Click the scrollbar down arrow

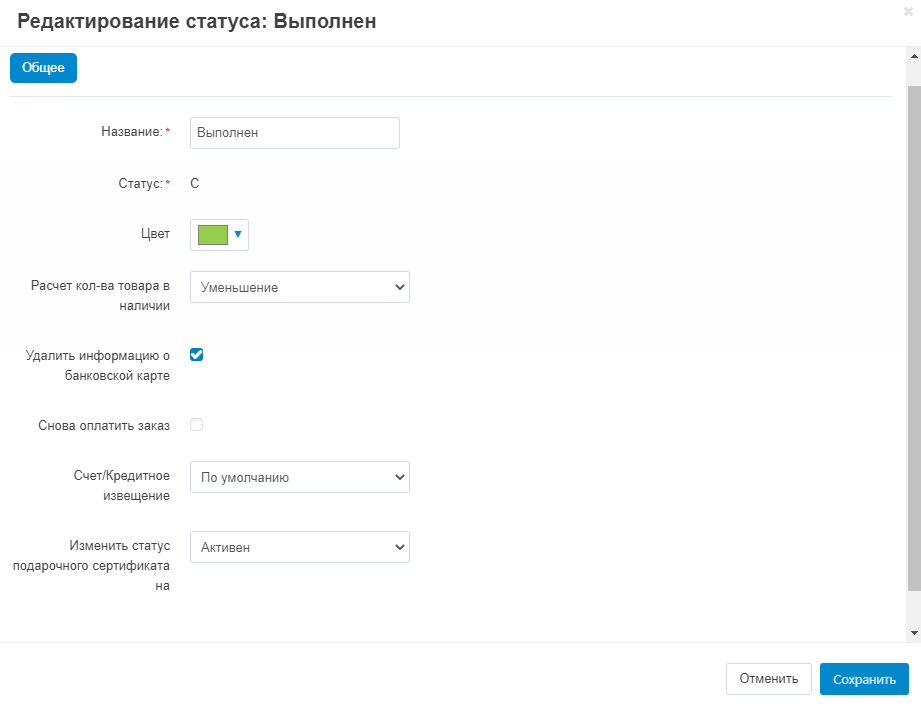[914, 633]
